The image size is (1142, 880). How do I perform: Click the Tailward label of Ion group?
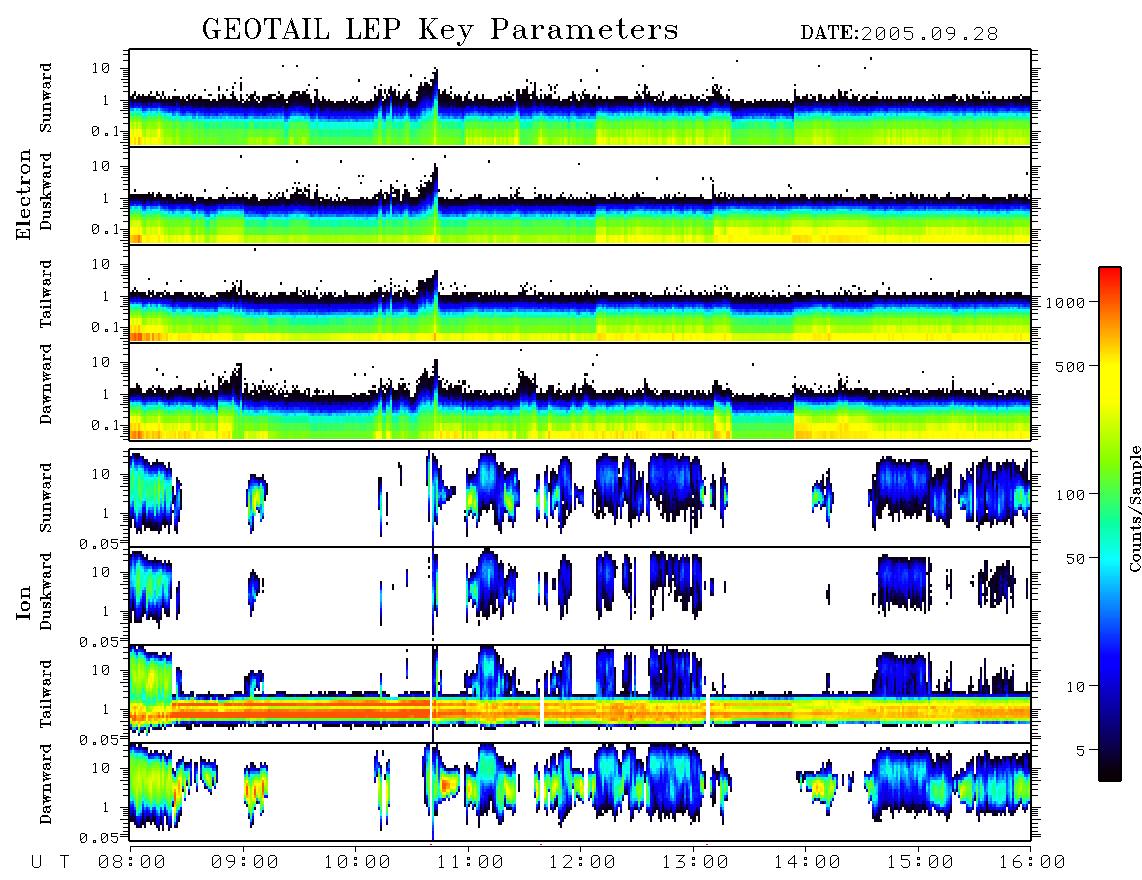(x=46, y=694)
